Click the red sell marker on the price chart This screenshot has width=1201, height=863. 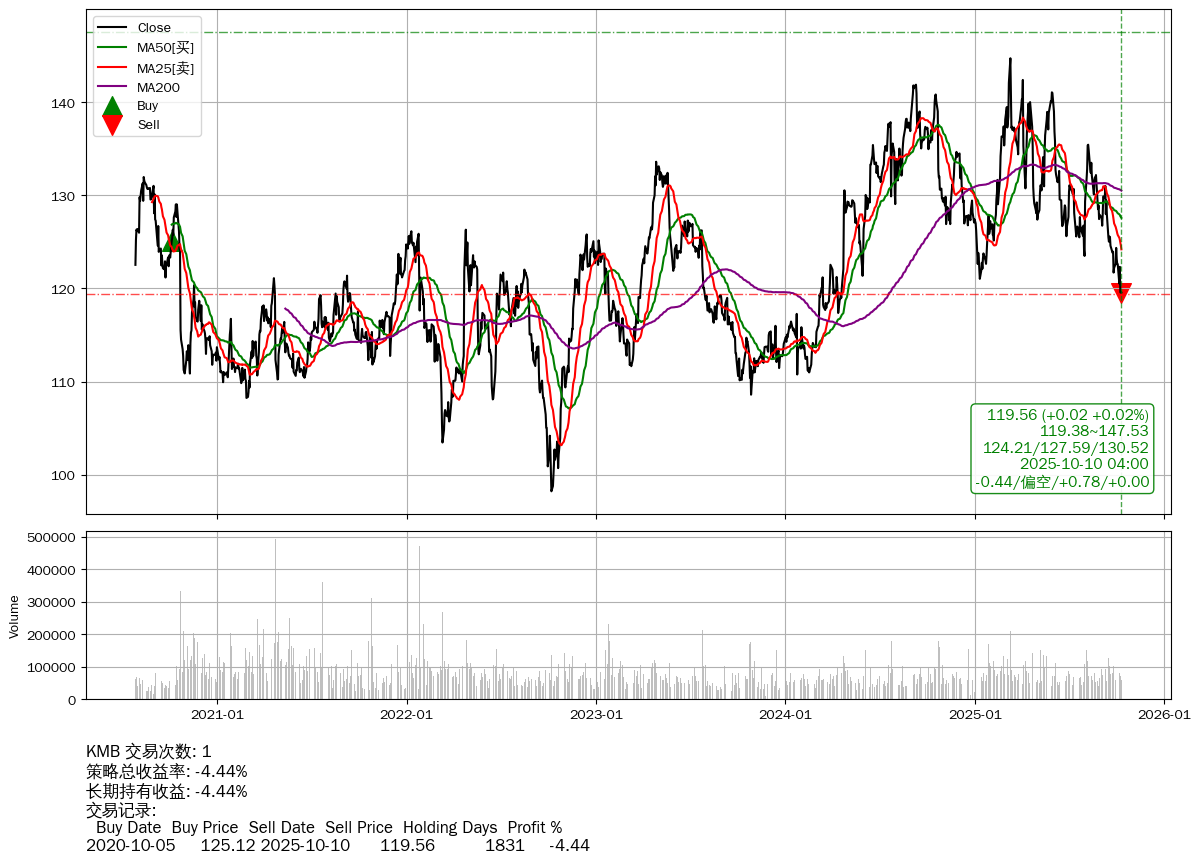1121,293
